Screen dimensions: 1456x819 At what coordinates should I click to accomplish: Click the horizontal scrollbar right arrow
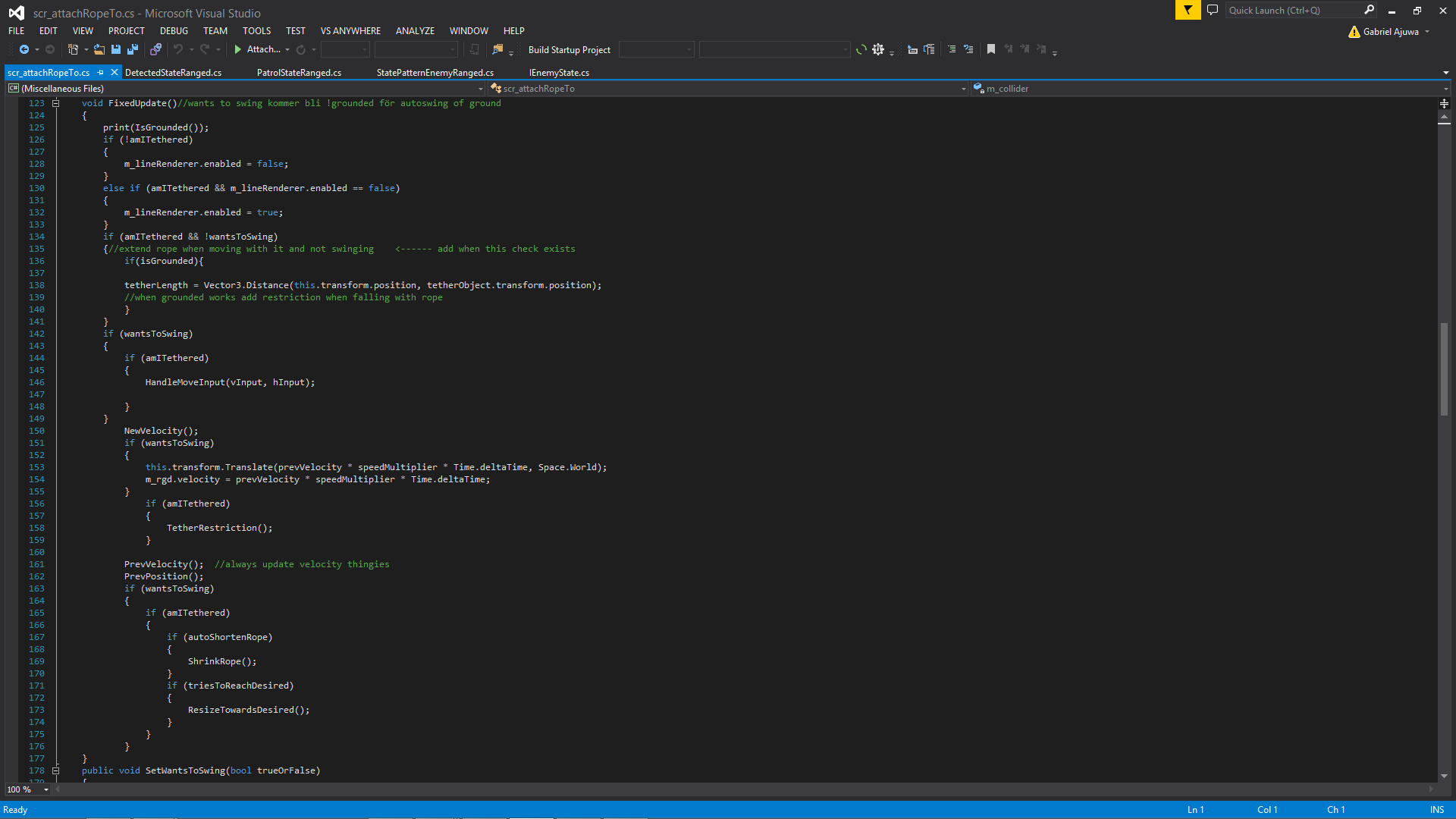1432,789
